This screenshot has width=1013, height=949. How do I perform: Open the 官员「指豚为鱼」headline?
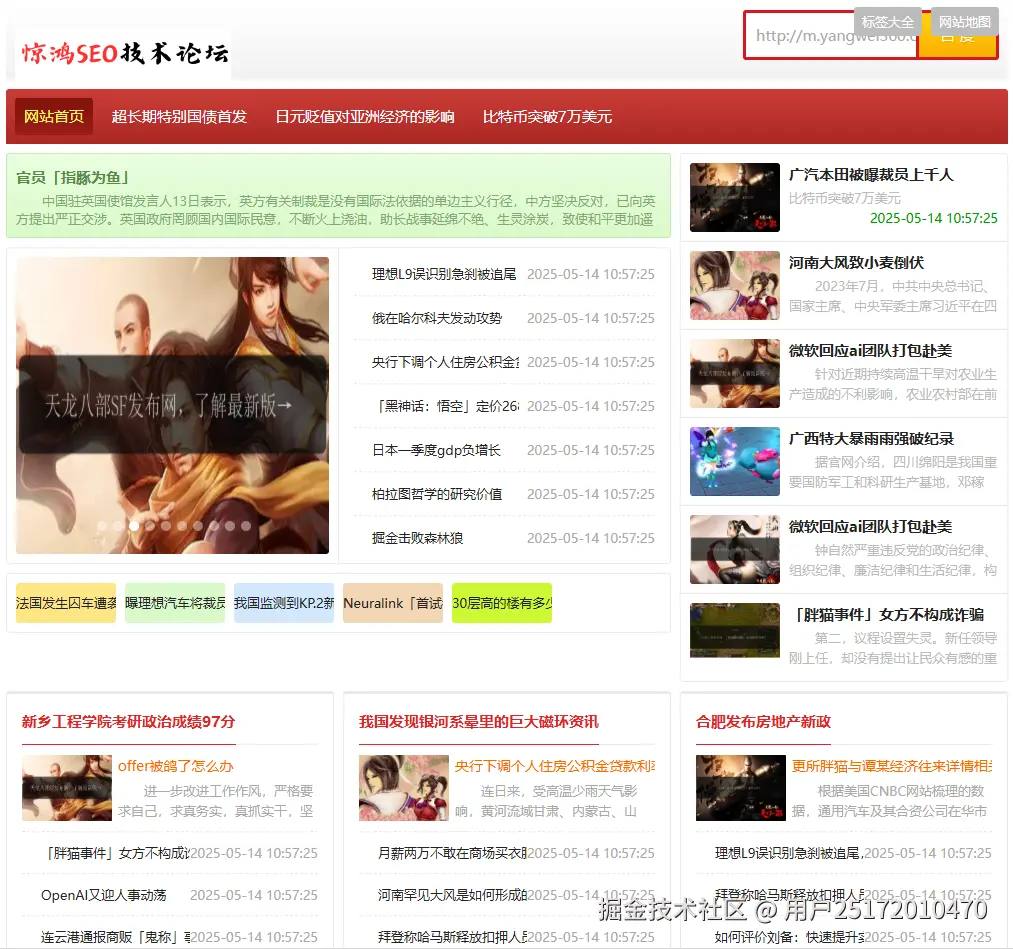click(x=72, y=178)
